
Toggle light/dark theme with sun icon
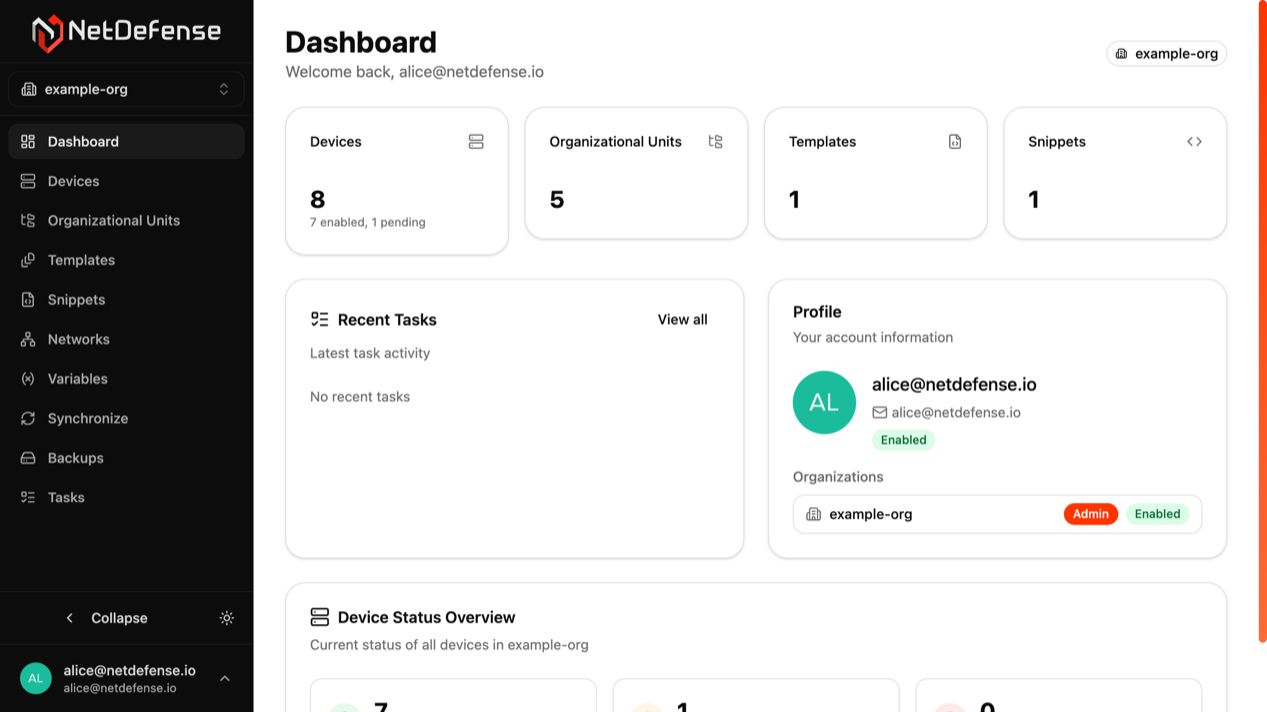pyautogui.click(x=227, y=618)
